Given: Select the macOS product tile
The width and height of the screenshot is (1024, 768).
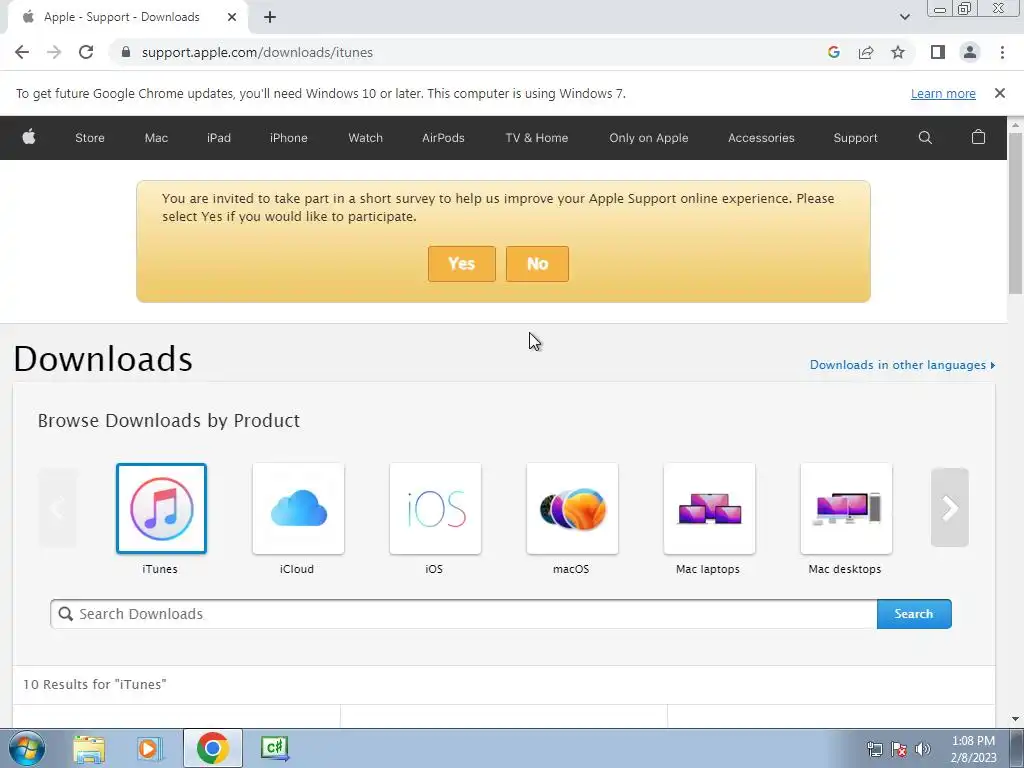Looking at the screenshot, I should [572, 509].
